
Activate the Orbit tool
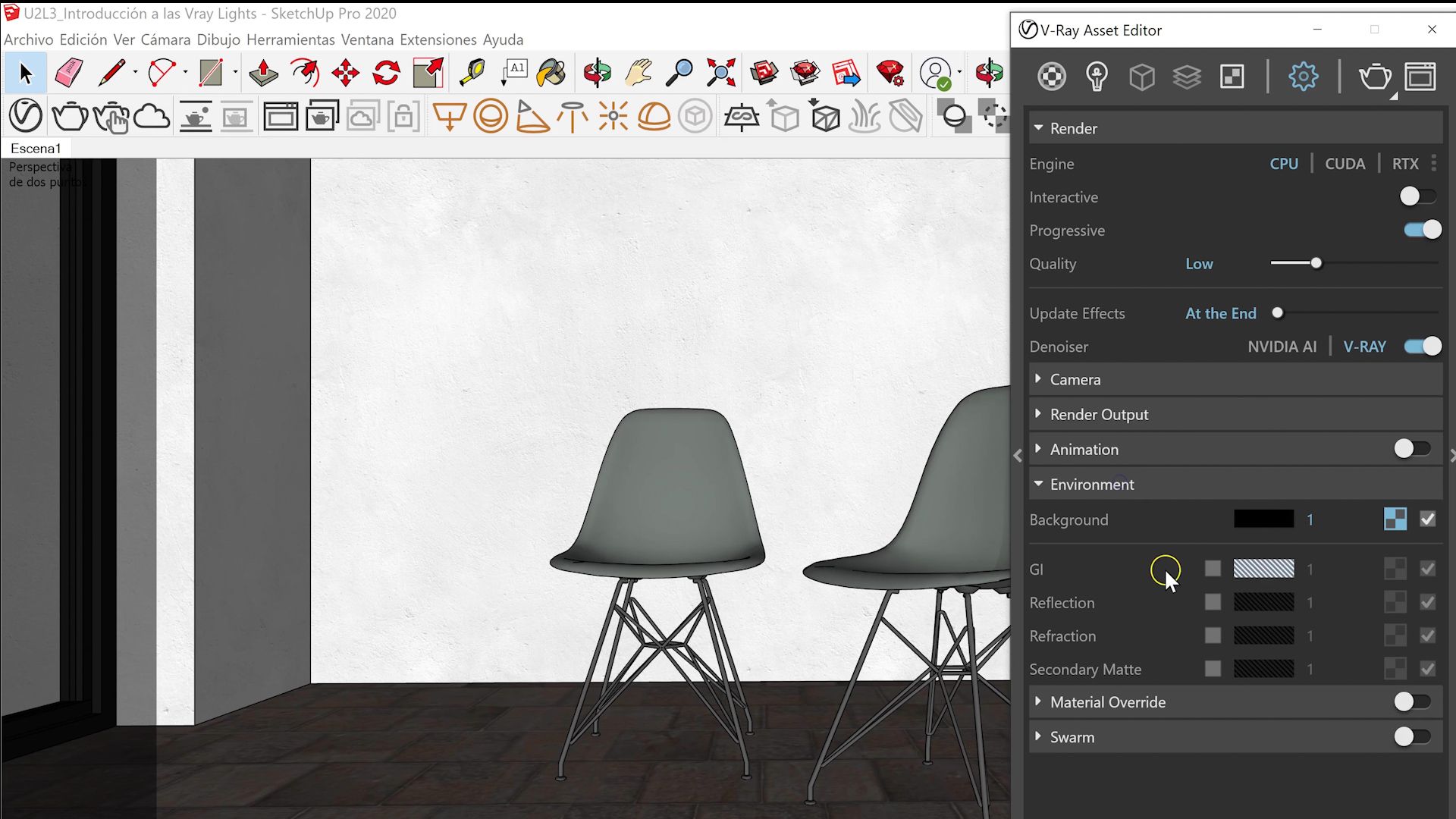598,74
